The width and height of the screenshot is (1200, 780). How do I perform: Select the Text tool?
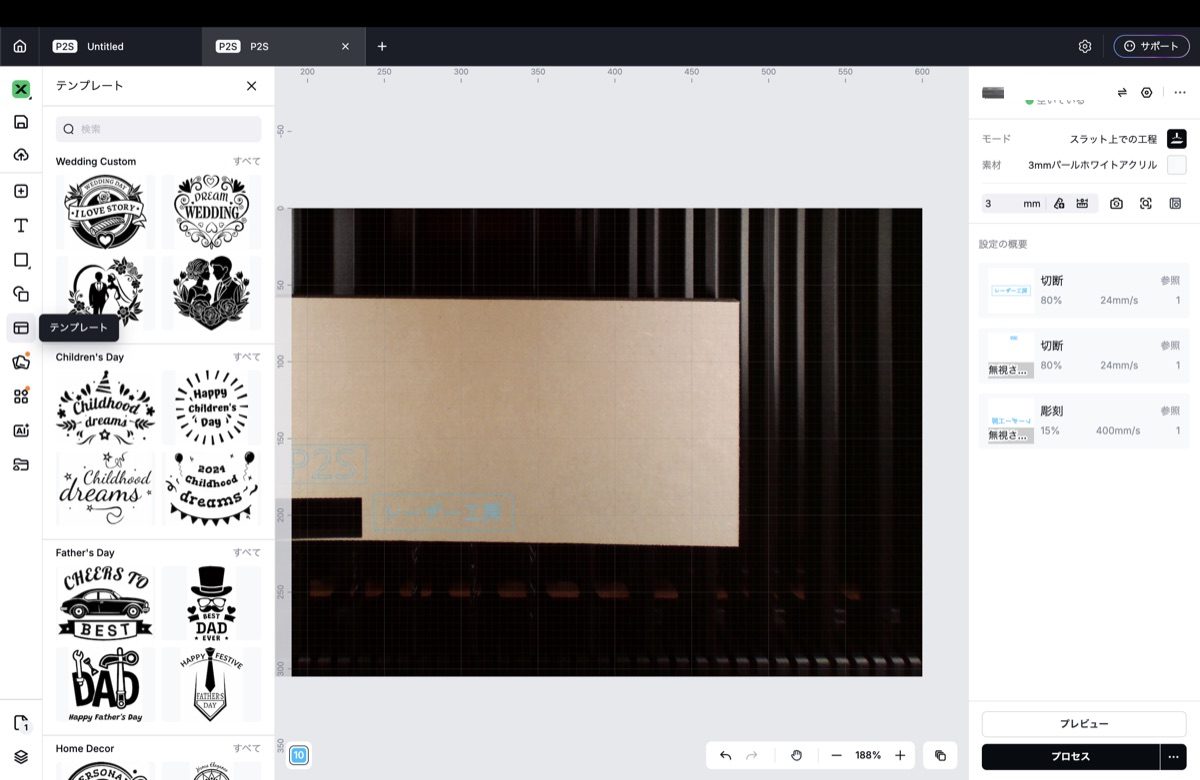point(21,226)
